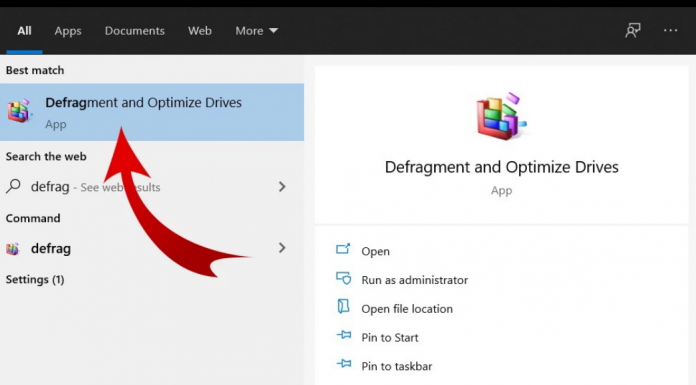The image size is (696, 385).
Task: Open the three-dot options menu
Action: (x=670, y=31)
